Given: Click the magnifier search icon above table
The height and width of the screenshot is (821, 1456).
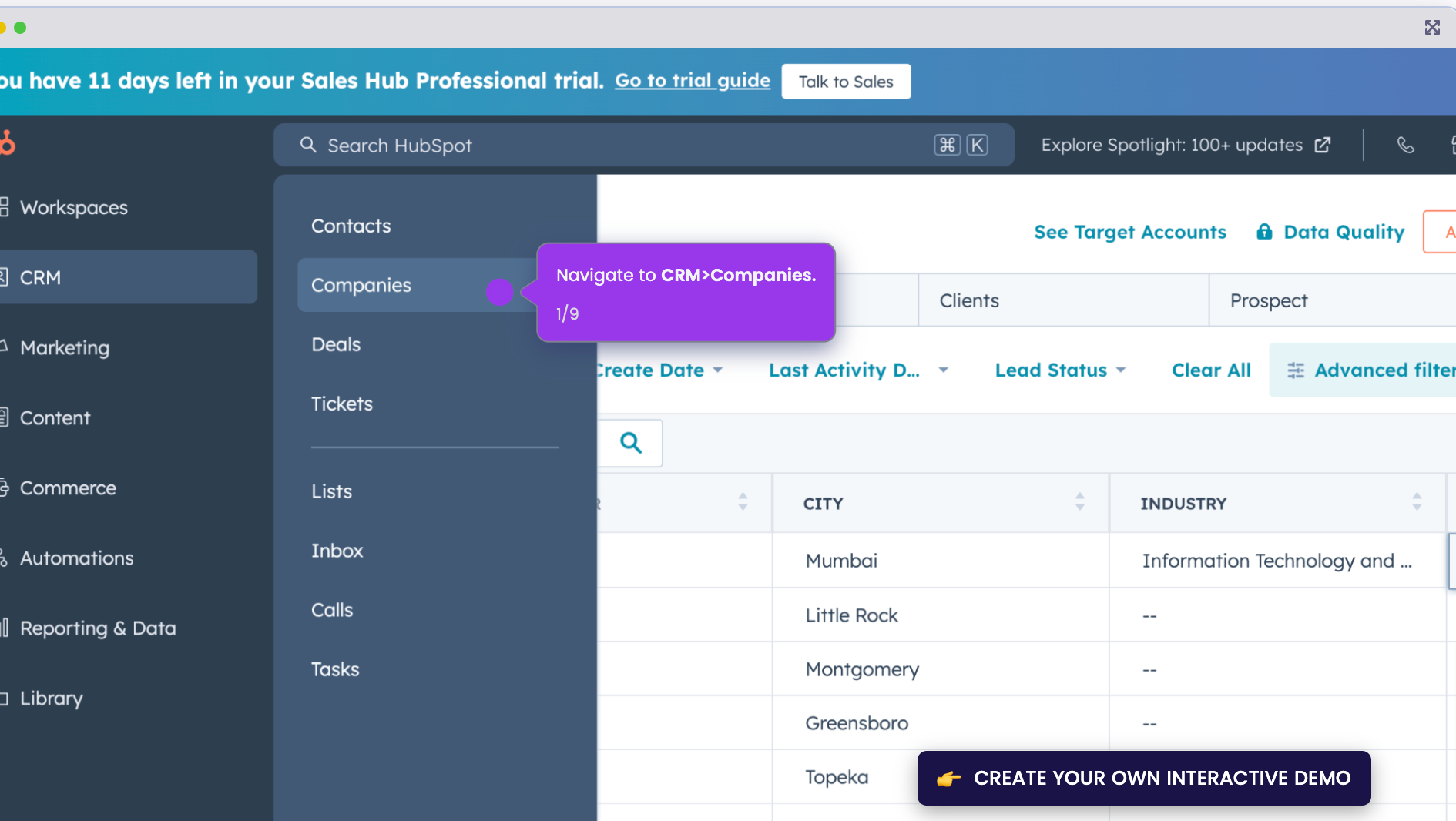Looking at the screenshot, I should click(631, 443).
